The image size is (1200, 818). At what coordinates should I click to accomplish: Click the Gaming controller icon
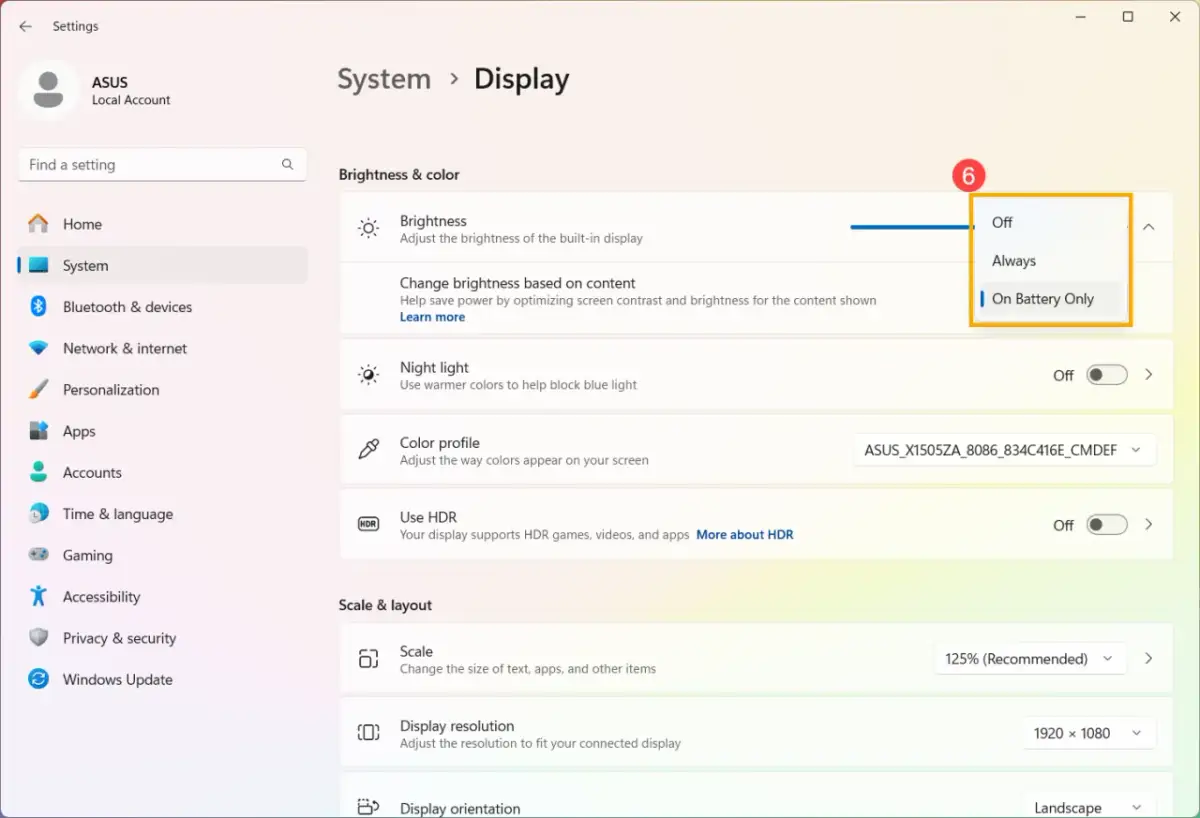coord(39,555)
